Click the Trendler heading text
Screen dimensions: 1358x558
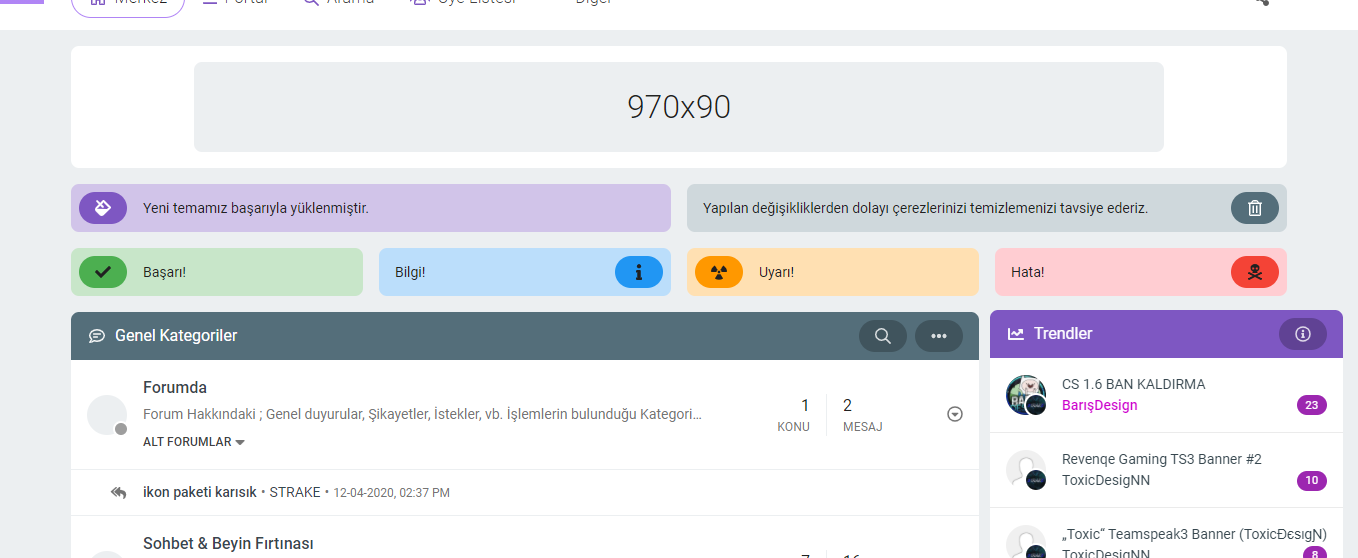1063,334
